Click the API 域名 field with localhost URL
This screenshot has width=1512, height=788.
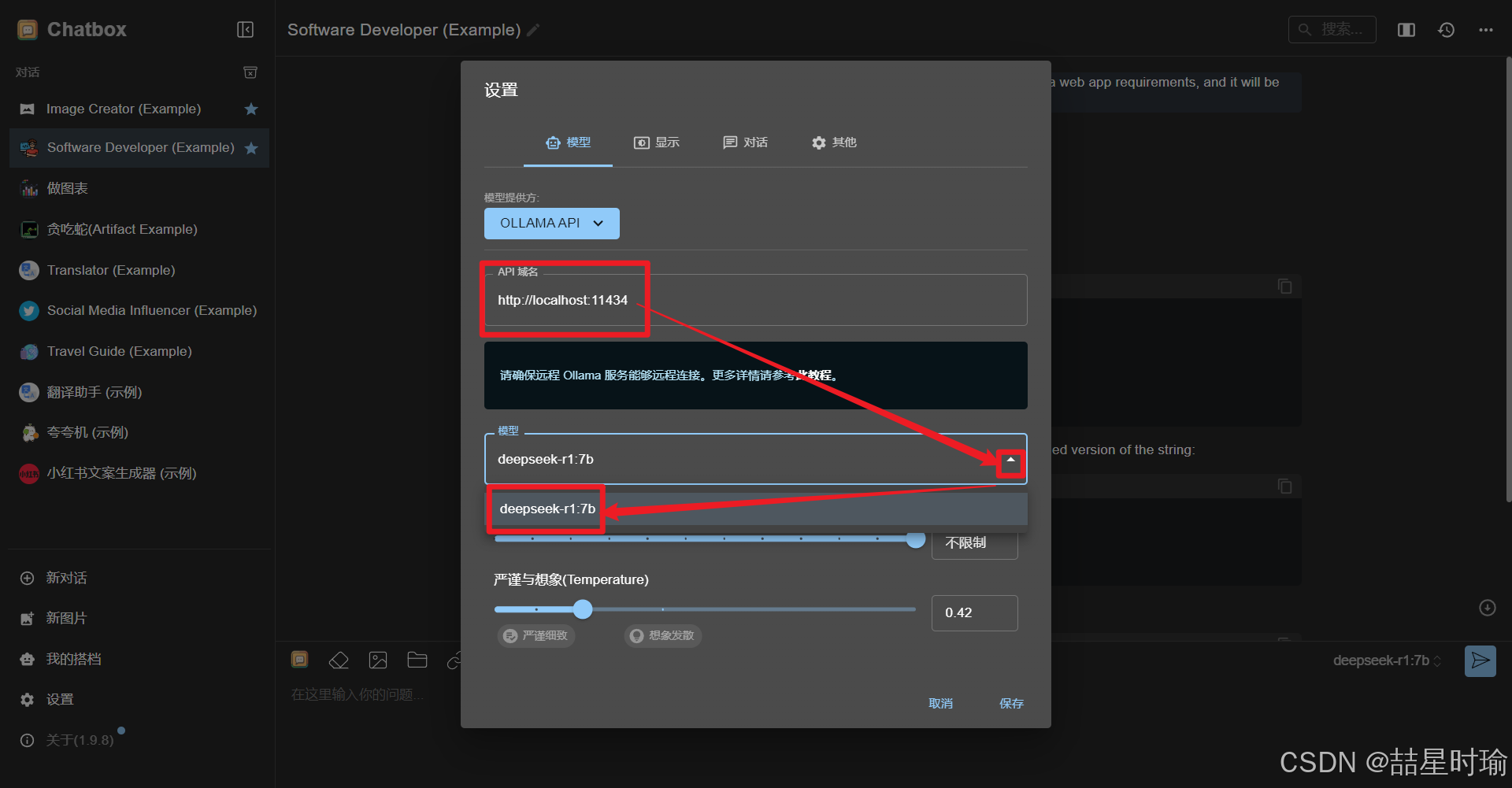[756, 300]
